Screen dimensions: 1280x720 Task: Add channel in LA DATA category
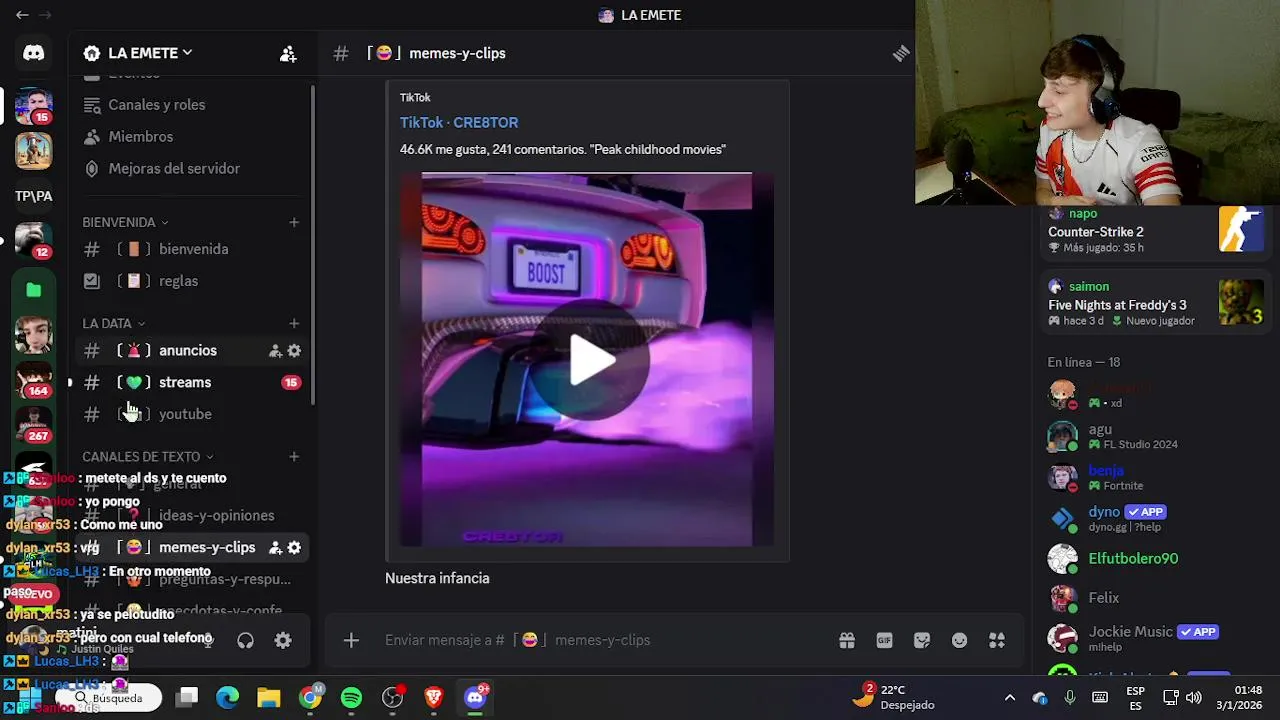coord(294,323)
